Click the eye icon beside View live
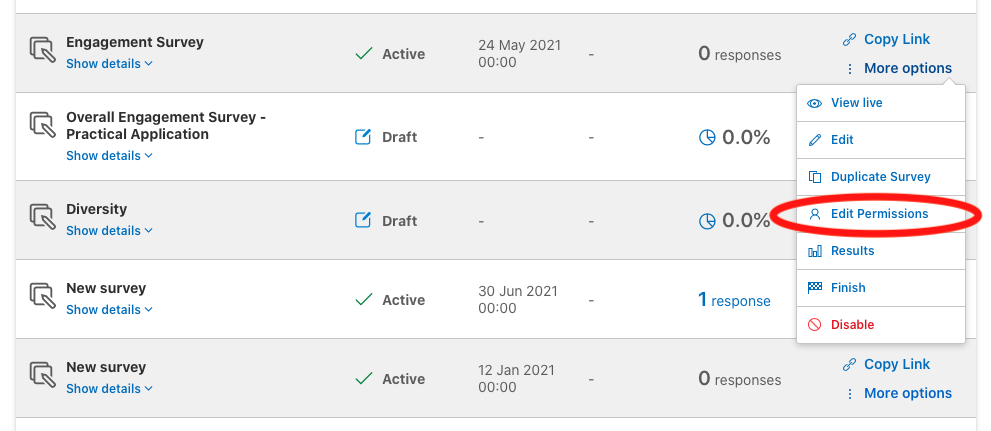 click(x=815, y=103)
